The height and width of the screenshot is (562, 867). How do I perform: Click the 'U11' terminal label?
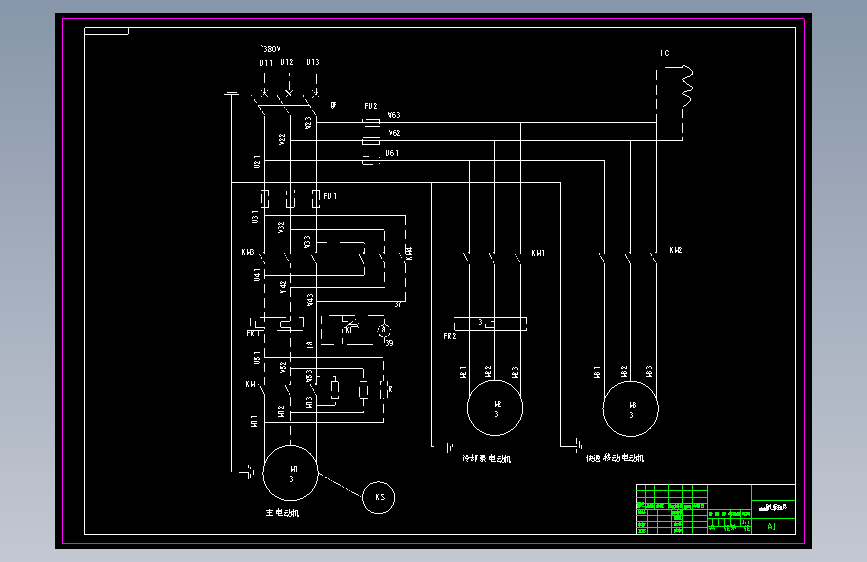pos(266,63)
